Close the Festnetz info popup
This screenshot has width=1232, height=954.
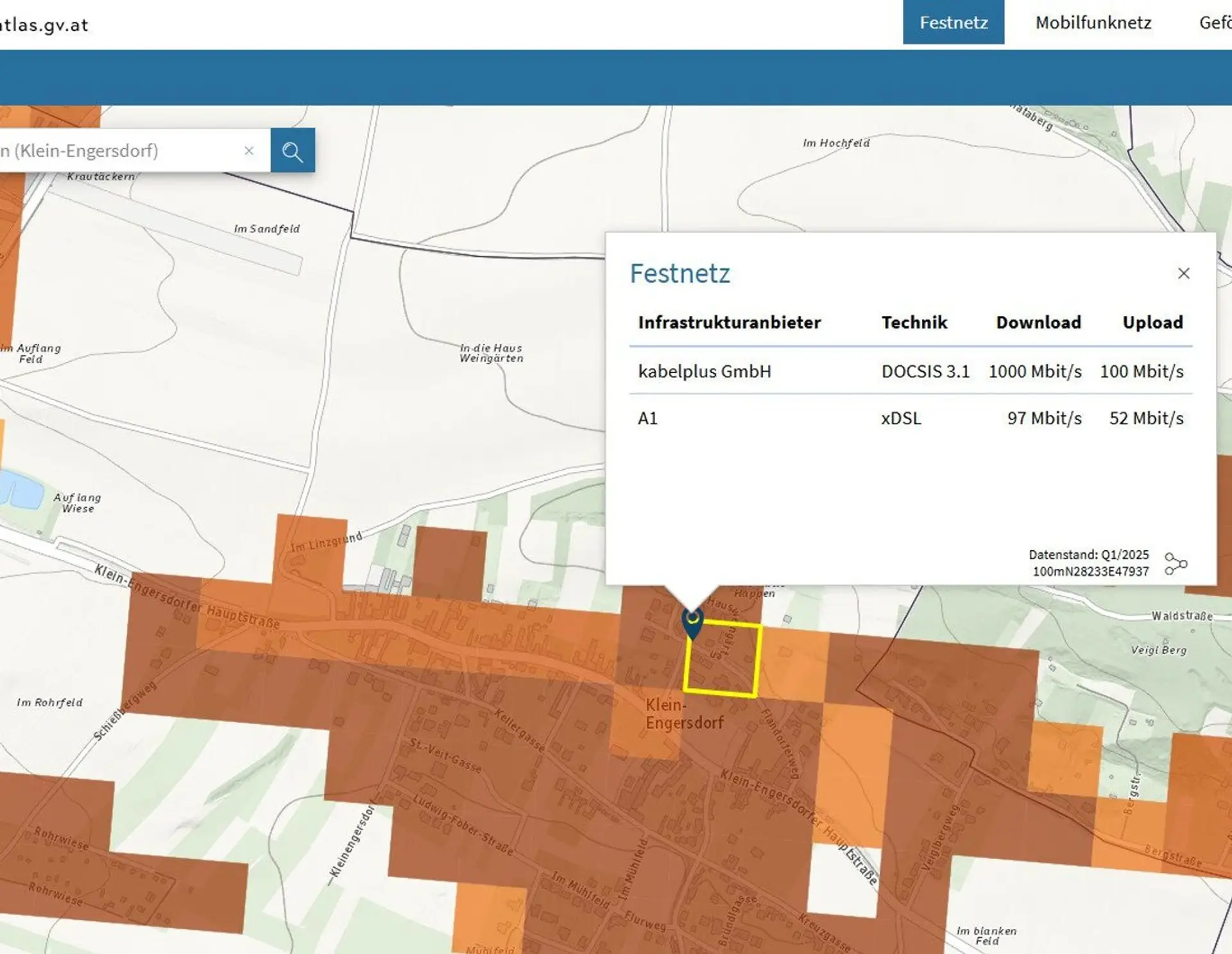point(1183,273)
